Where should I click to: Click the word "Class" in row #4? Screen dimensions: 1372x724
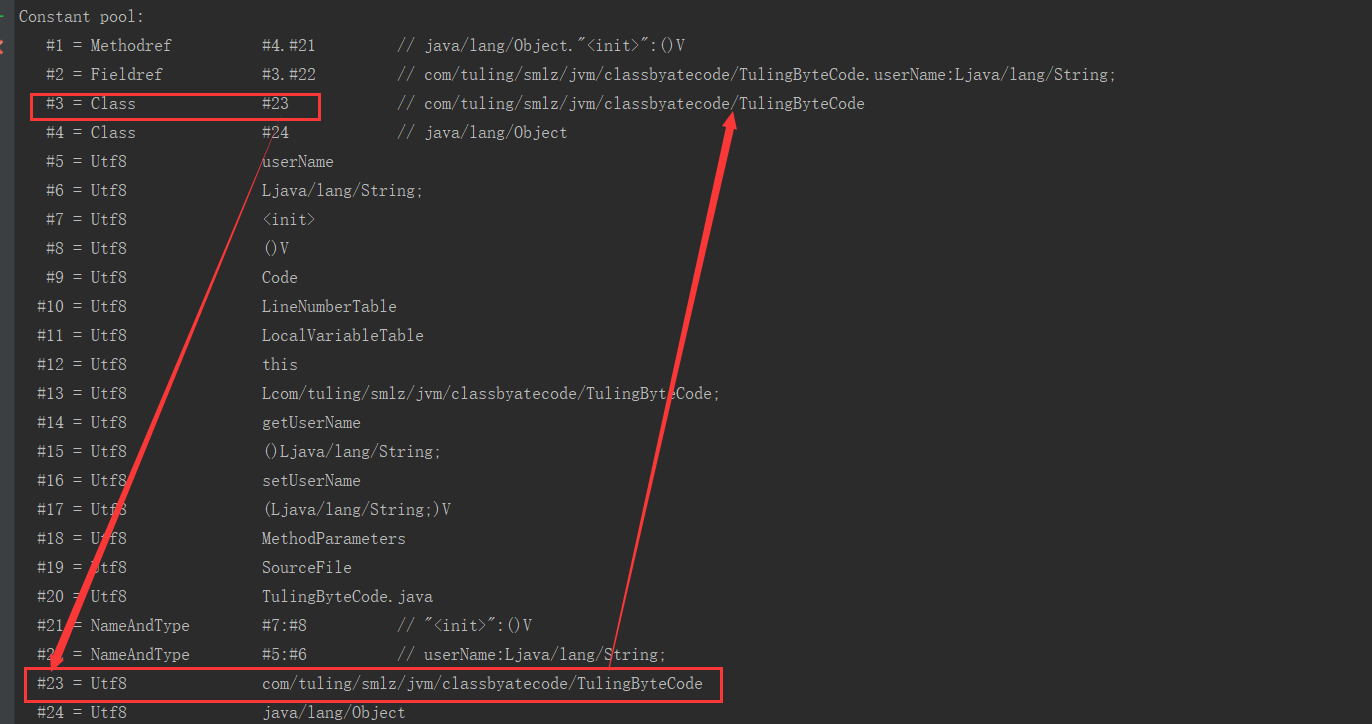point(113,132)
